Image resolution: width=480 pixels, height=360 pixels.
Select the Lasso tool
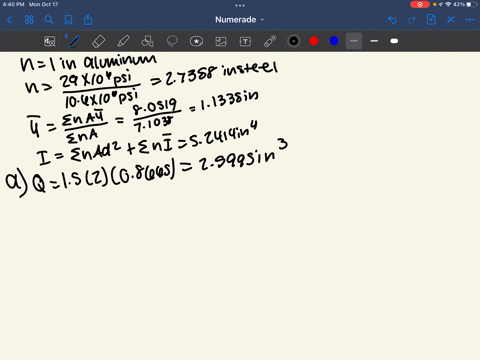[172, 41]
